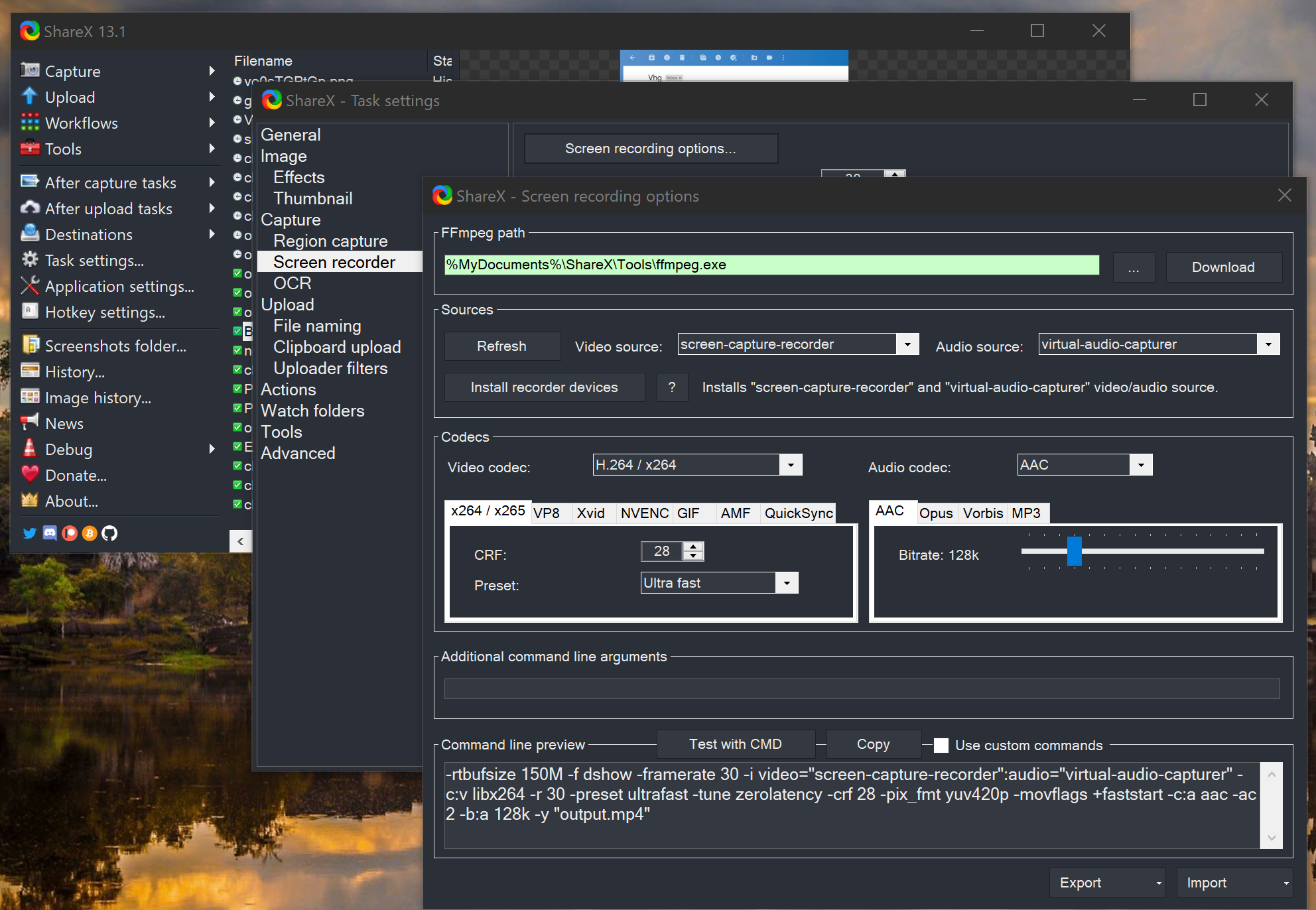This screenshot has height=910, width=1316.
Task: Click the AAC bitrate slider handle
Action: tap(1075, 551)
